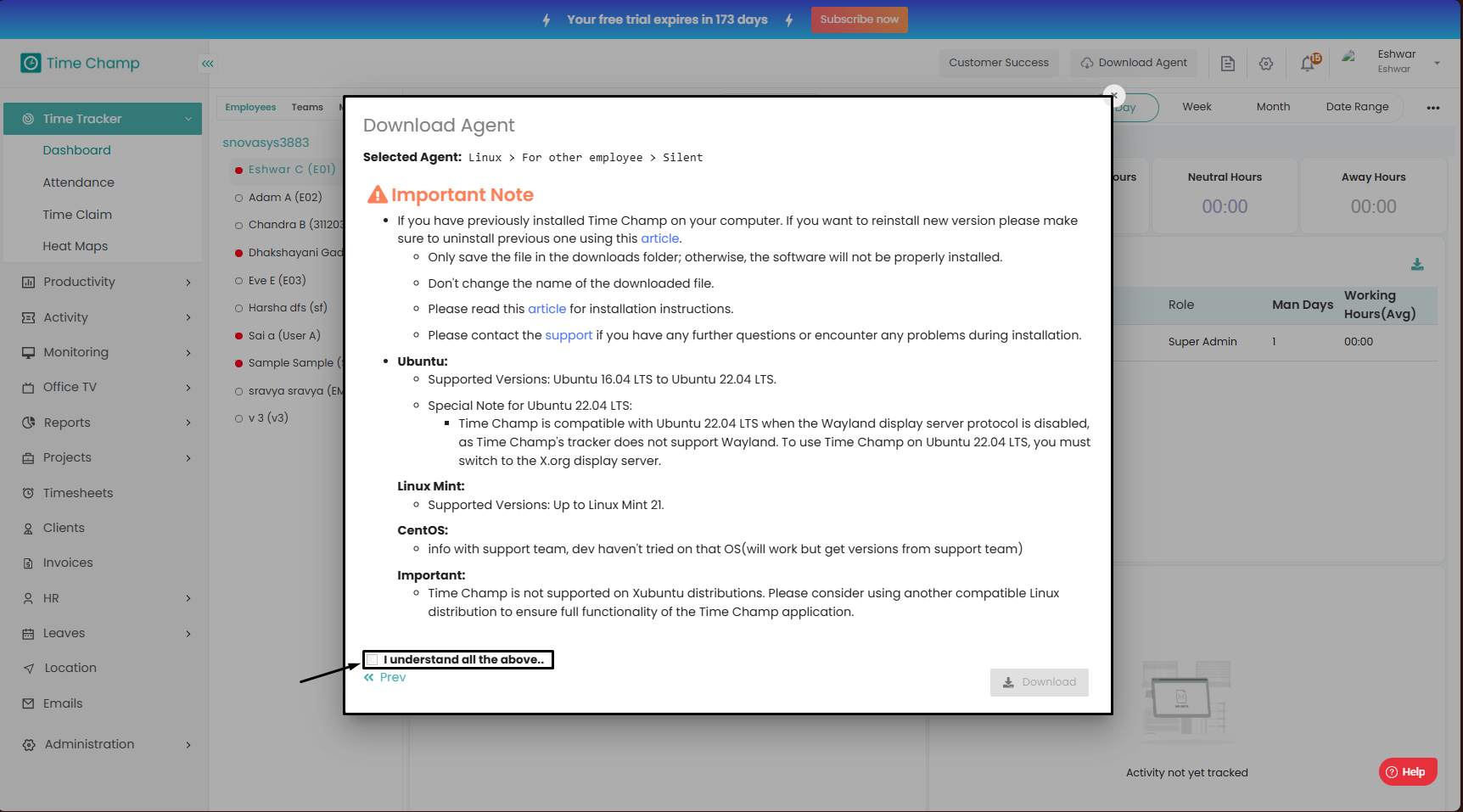The height and width of the screenshot is (812, 1463).
Task: Open the installation instructions article link
Action: [x=547, y=309]
